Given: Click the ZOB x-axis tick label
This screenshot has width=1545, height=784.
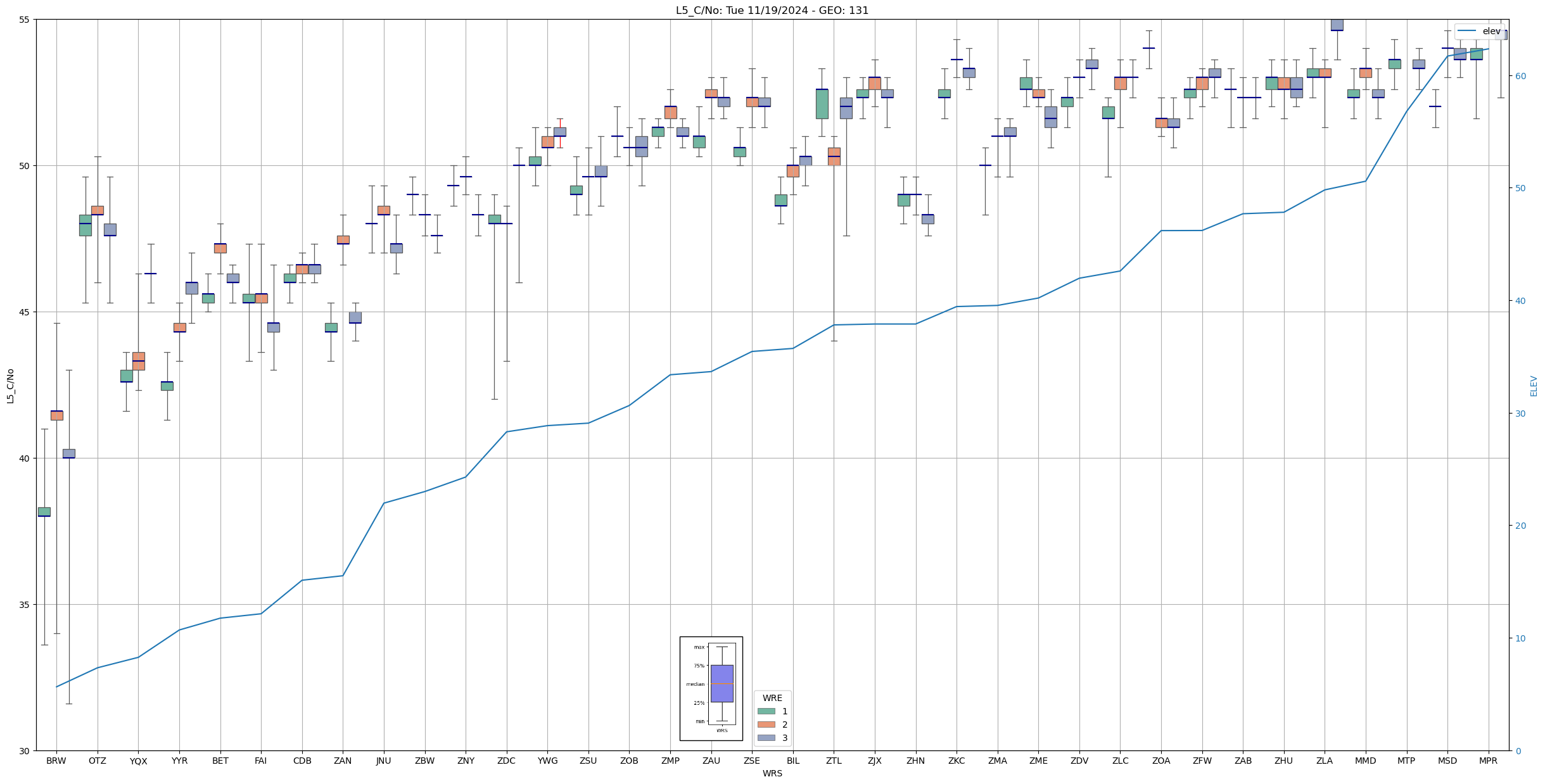Looking at the screenshot, I should (x=629, y=761).
